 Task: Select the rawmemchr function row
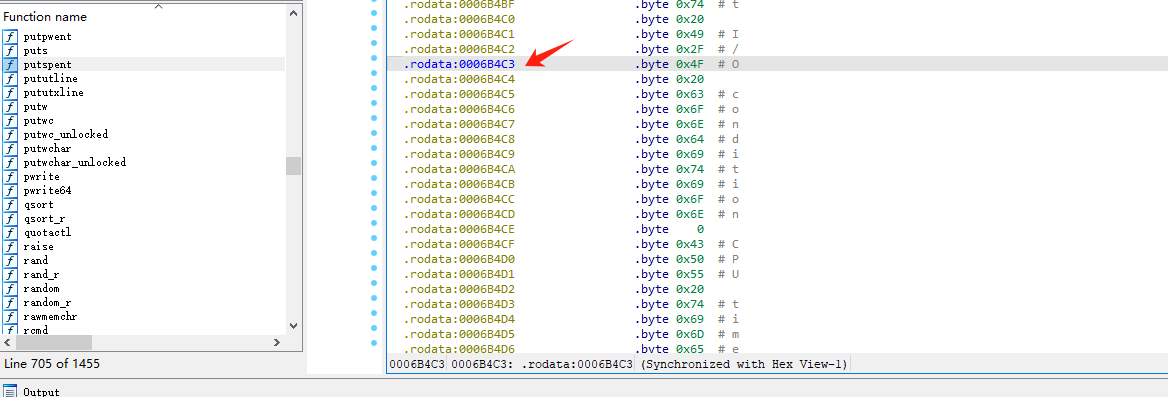point(143,317)
